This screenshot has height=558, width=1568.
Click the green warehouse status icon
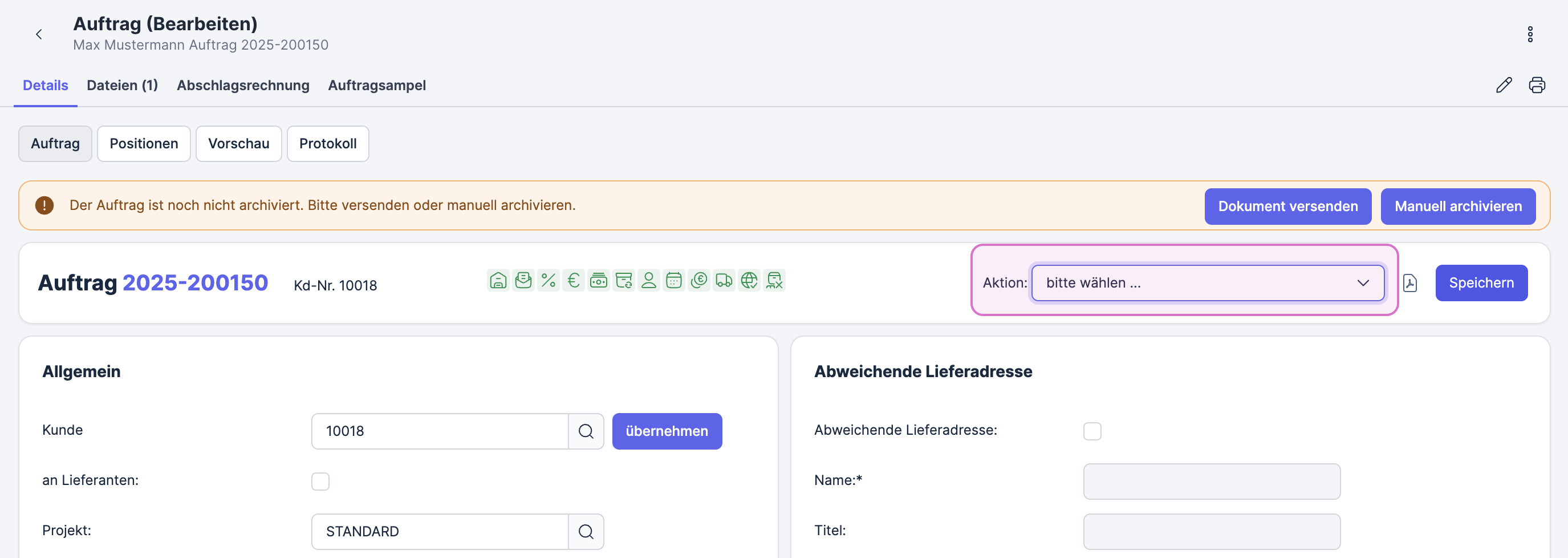pyautogui.click(x=498, y=280)
